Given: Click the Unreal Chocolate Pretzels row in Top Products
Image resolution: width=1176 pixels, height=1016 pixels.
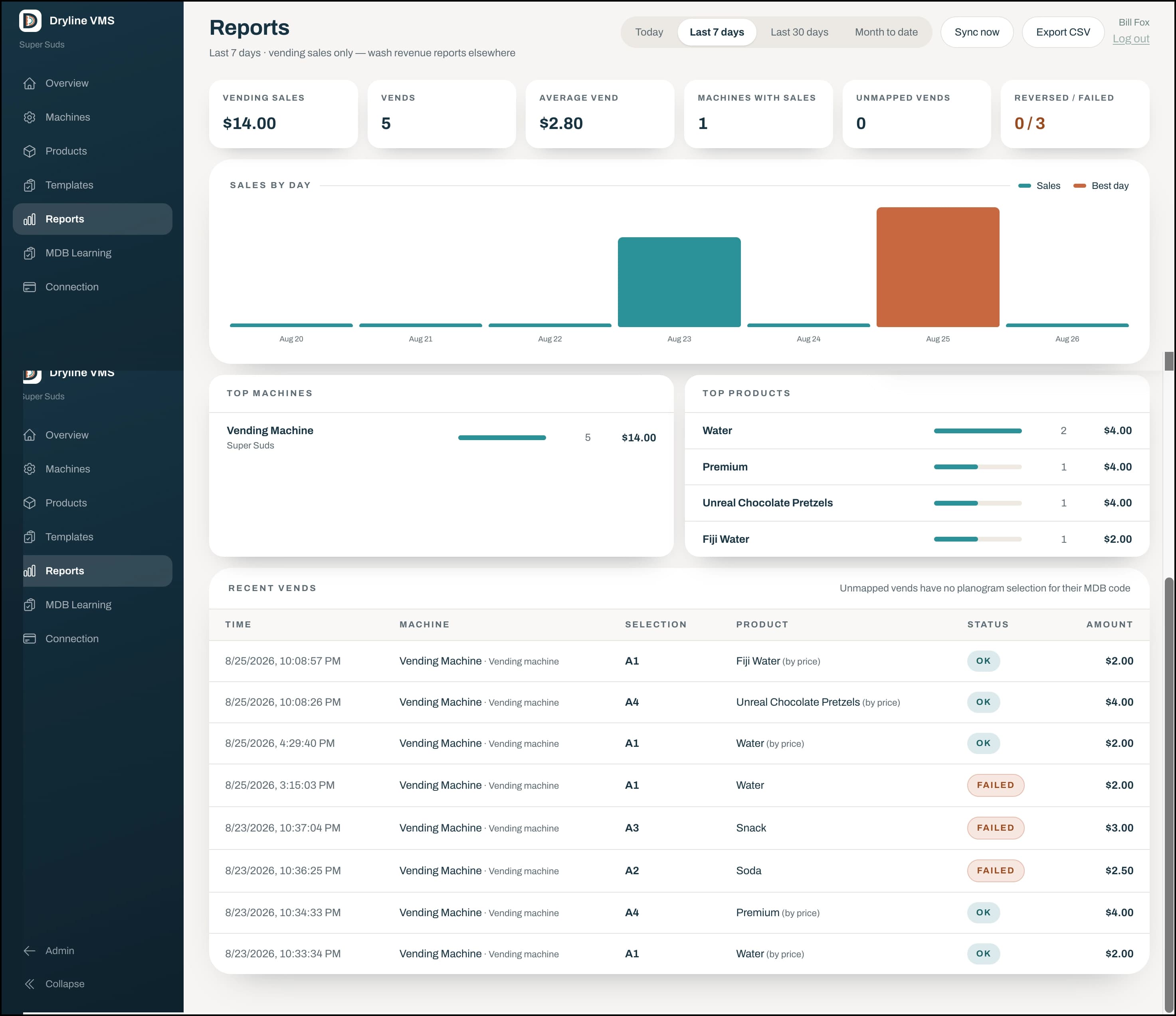Looking at the screenshot, I should coord(917,503).
